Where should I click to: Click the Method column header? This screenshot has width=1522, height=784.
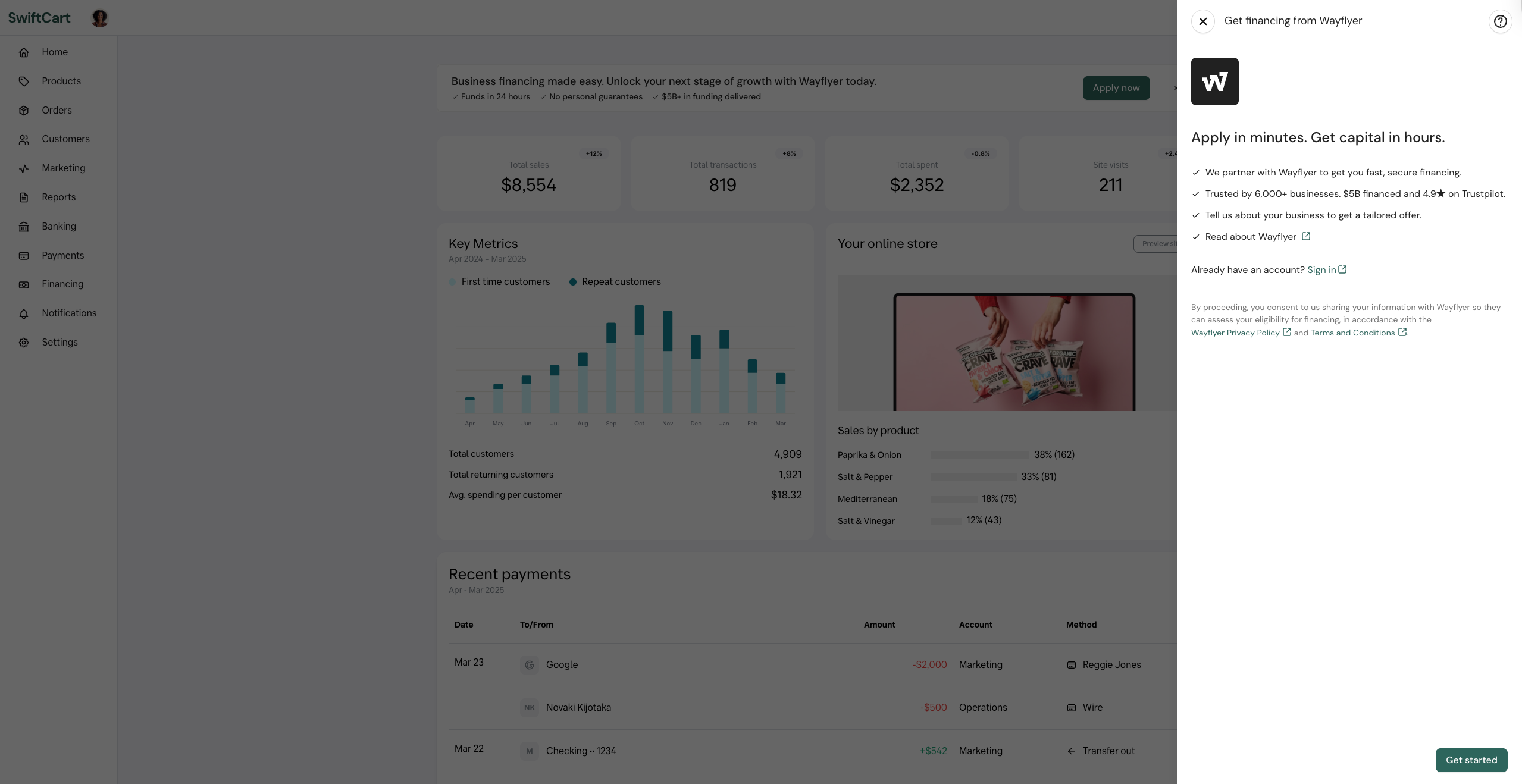(x=1082, y=625)
